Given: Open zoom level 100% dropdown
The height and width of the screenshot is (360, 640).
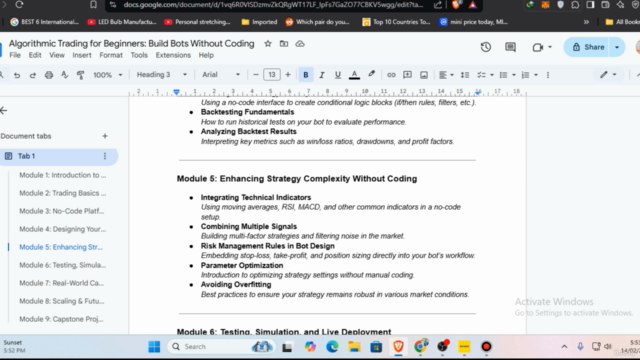Looking at the screenshot, I should (107, 75).
